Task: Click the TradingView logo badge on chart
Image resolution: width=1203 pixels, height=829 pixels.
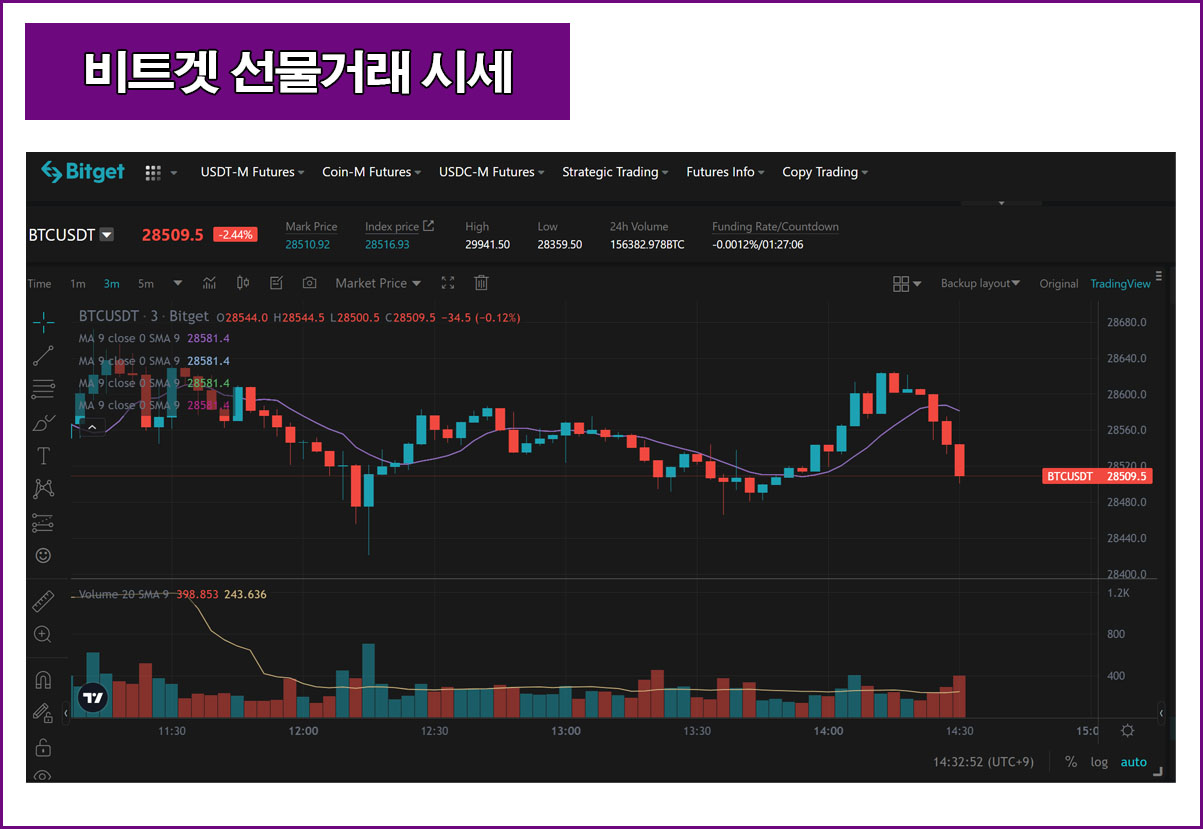Action: 92,698
